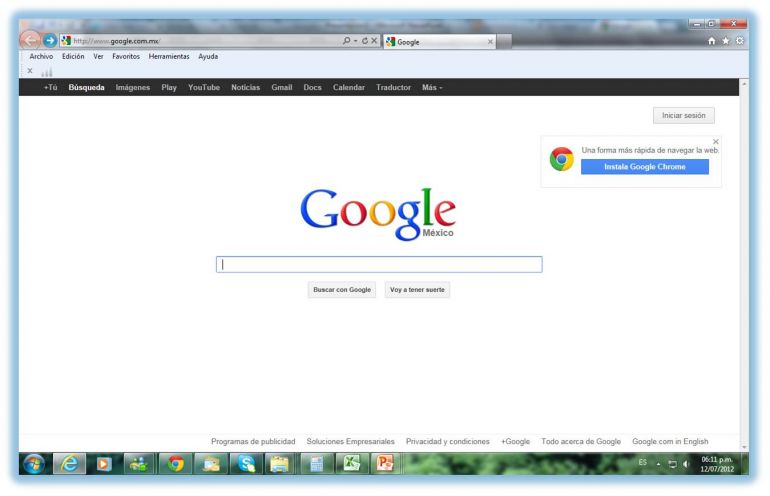This screenshot has width=770, height=496.
Task: Close the toolbar below the menu bar
Action: point(30,71)
